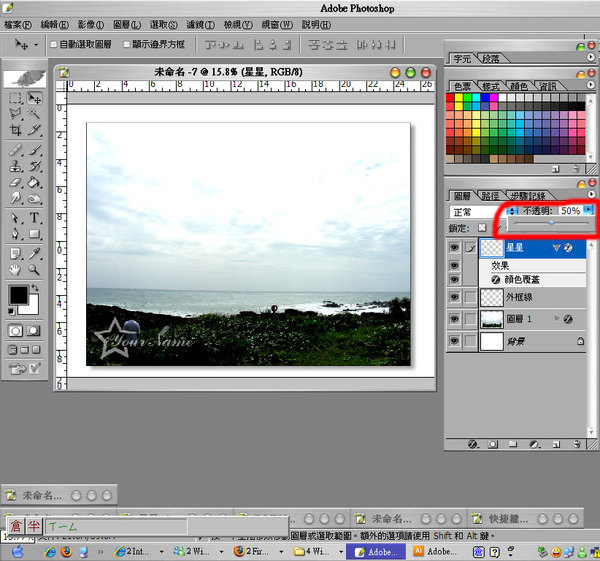
Task: Enable 自動選取圖層 checkbox
Action: [x=54, y=45]
